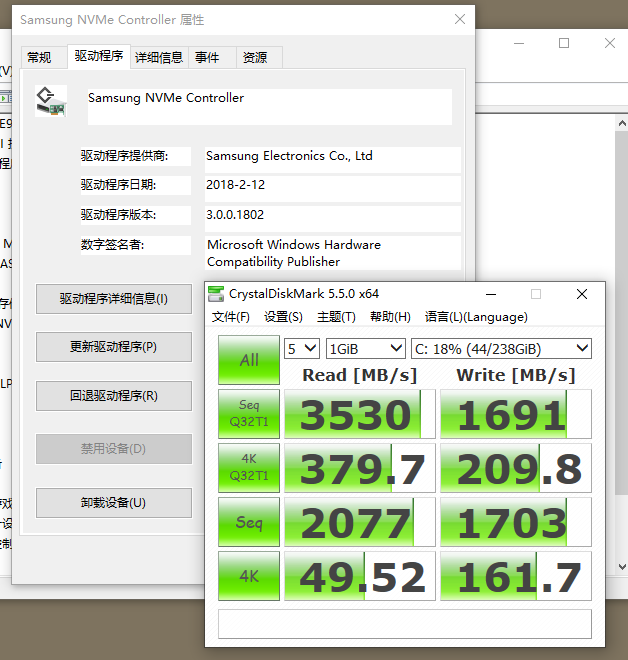Screen dimensions: 628x660
Task: Run the plain 4K benchmark test
Action: point(249,576)
